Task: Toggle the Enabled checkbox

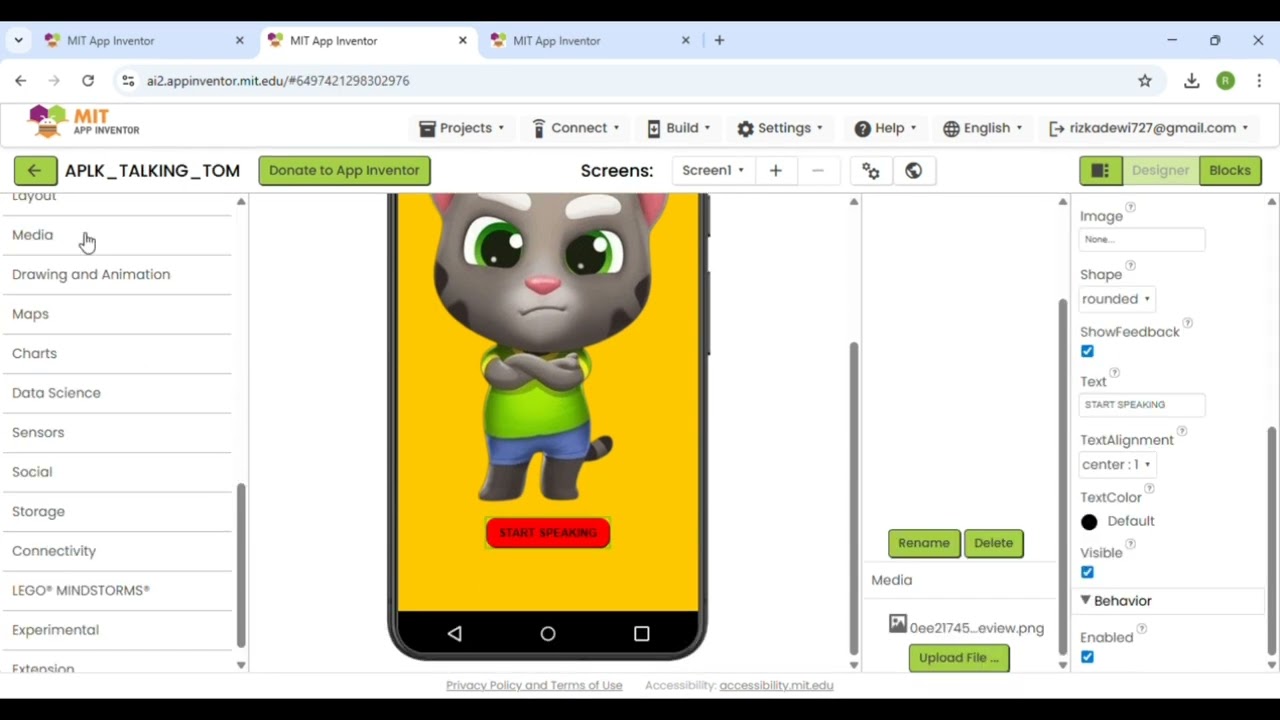Action: 1087,657
